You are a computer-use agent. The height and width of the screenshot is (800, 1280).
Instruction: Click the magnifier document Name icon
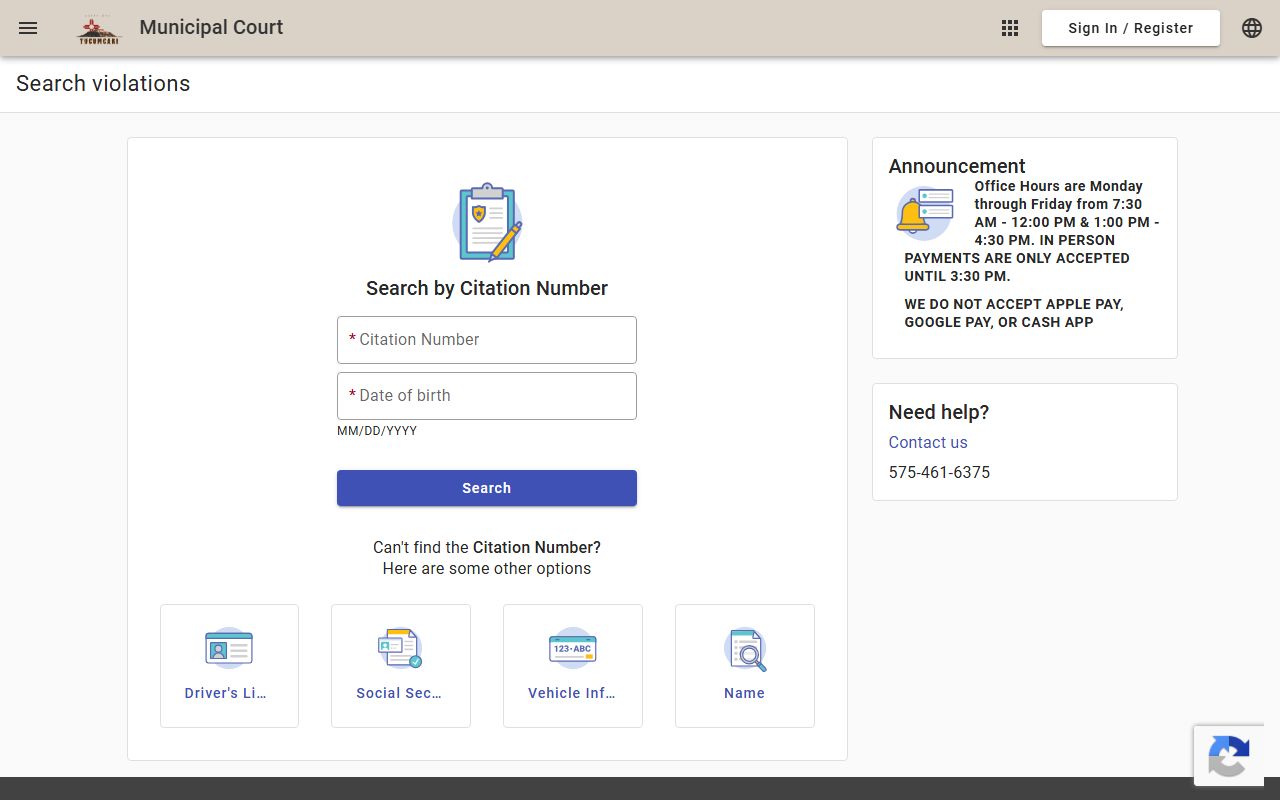pyautogui.click(x=745, y=648)
